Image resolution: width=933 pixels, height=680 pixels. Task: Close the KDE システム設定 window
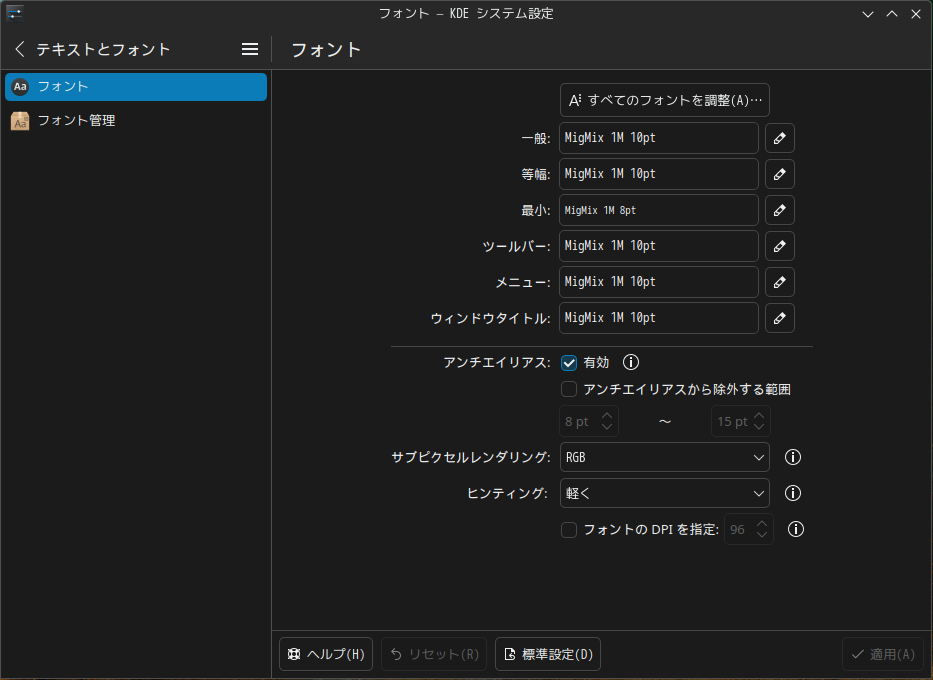tap(916, 14)
